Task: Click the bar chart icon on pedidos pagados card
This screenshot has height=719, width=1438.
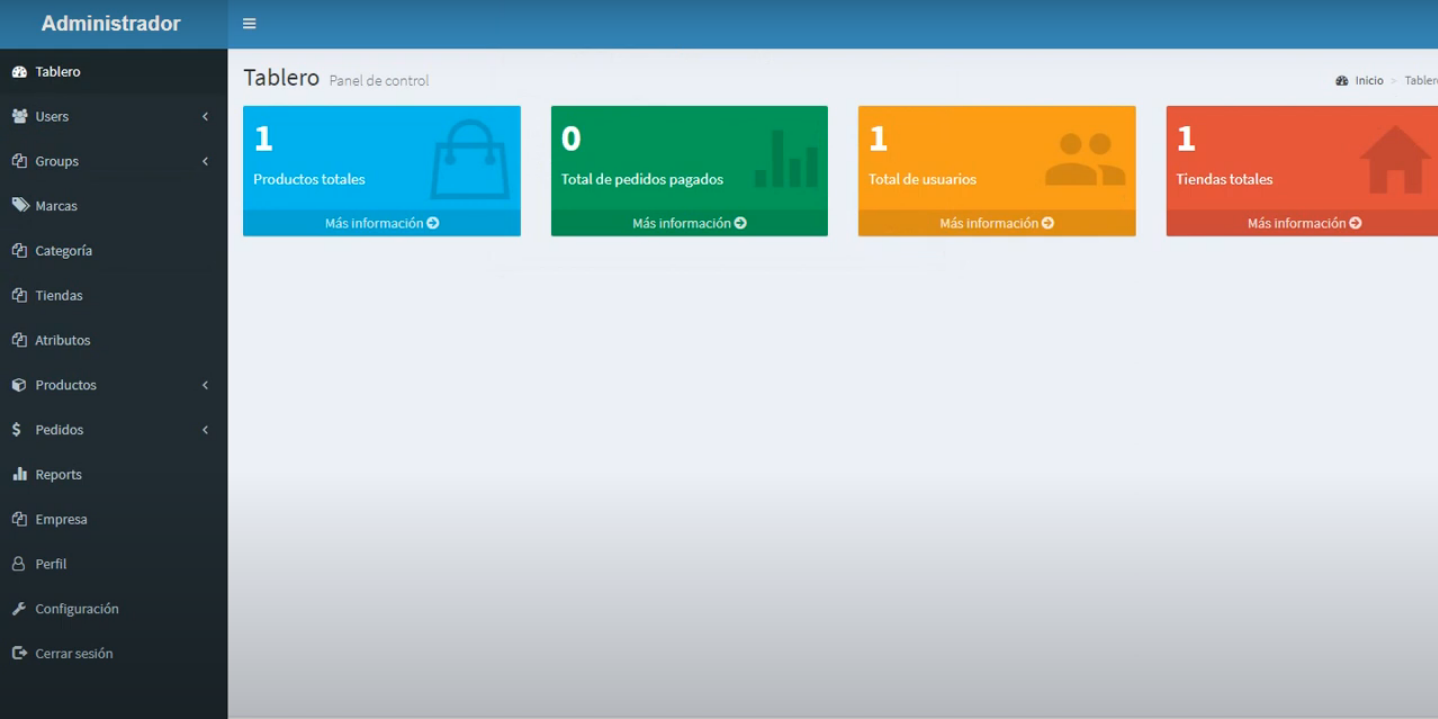Action: 786,159
